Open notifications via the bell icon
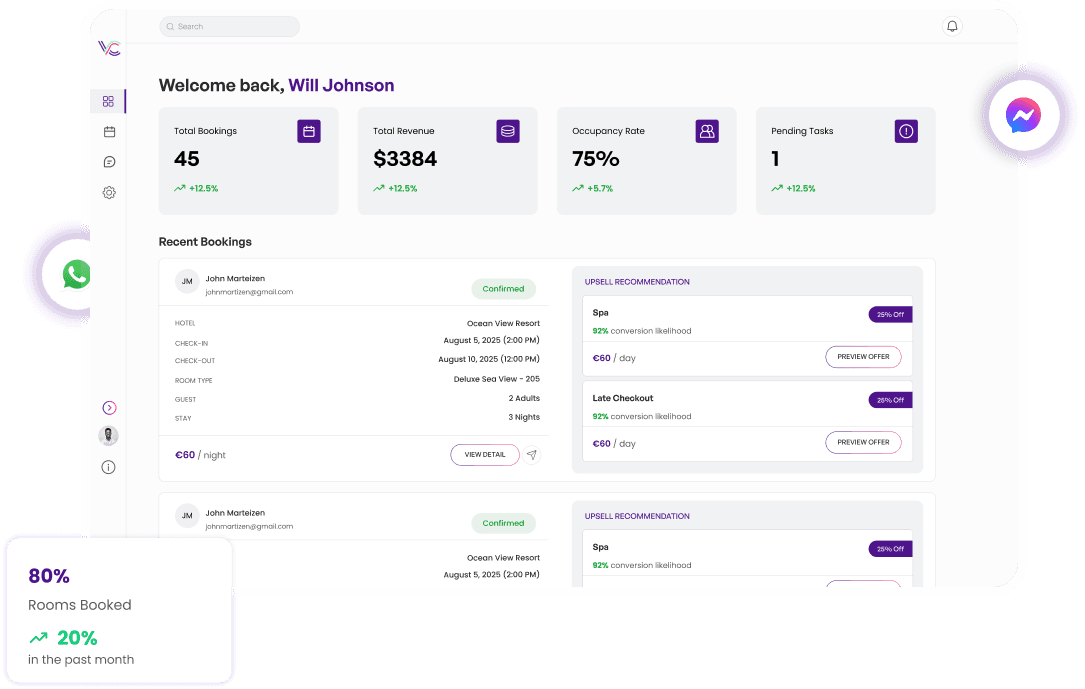This screenshot has height=689, width=1085. [952, 26]
